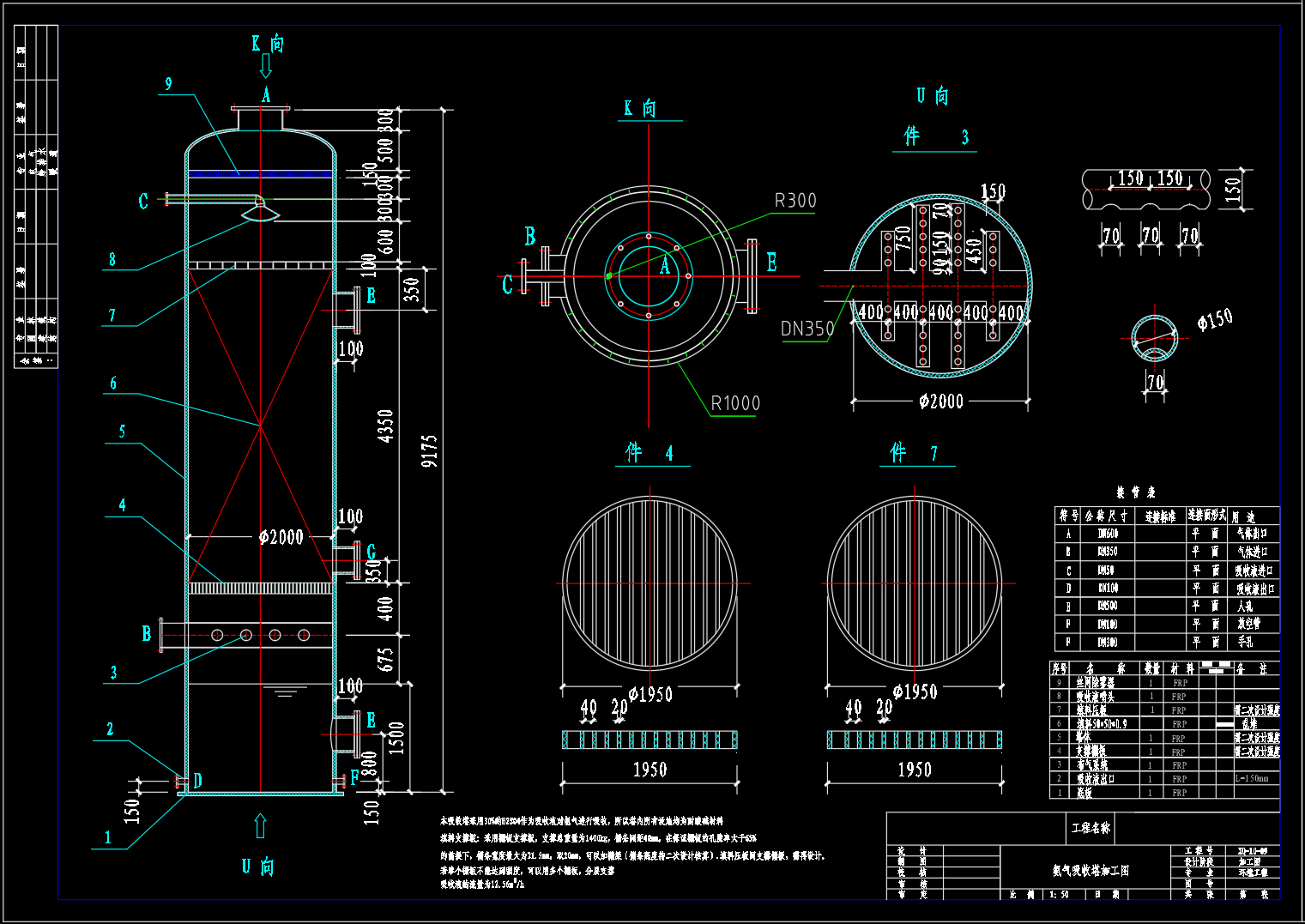
Task: Select the 吸收液喷头 row in parts list
Action: [x=1164, y=697]
